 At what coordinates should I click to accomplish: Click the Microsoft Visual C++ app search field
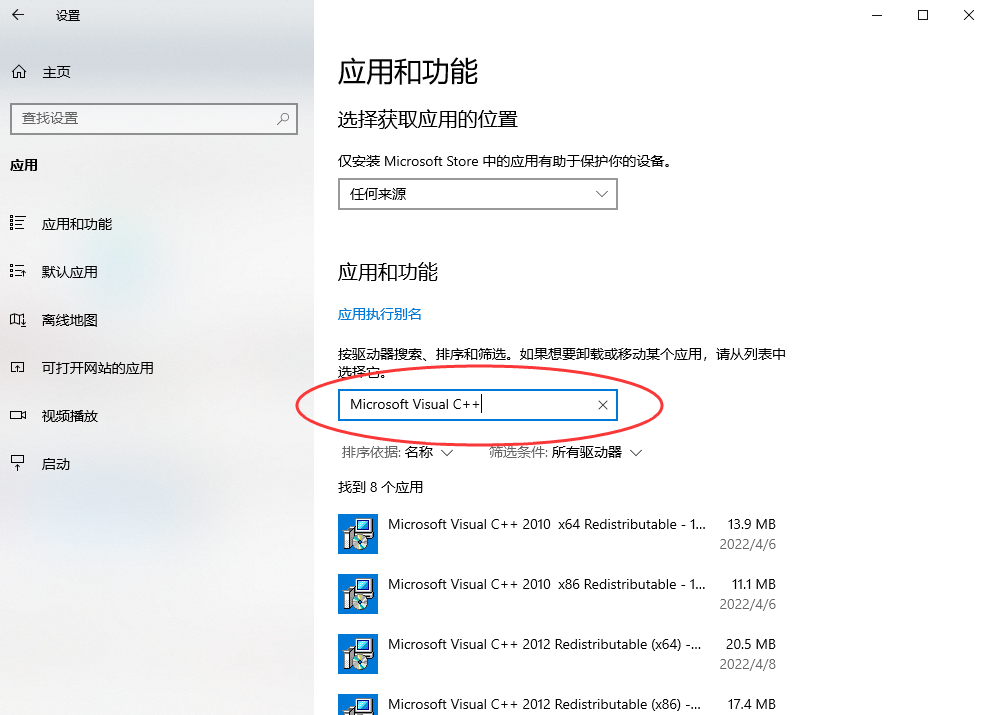pos(477,405)
